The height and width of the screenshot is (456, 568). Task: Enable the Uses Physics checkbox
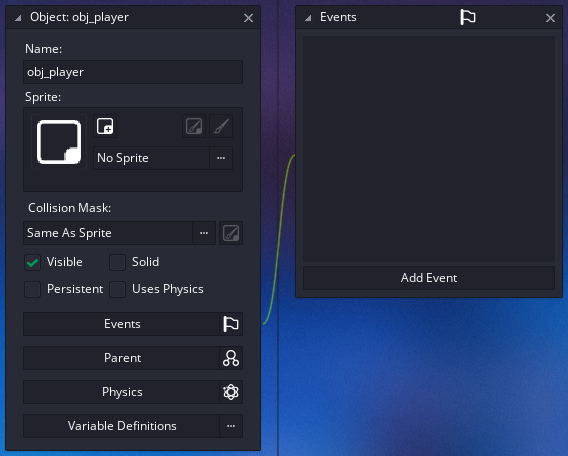[117, 289]
